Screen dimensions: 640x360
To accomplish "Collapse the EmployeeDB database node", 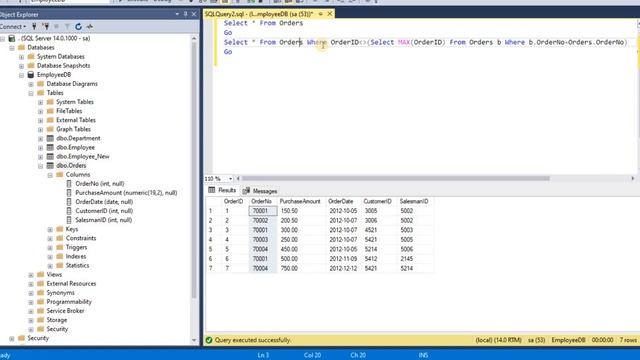I will pyautogui.click(x=21, y=75).
